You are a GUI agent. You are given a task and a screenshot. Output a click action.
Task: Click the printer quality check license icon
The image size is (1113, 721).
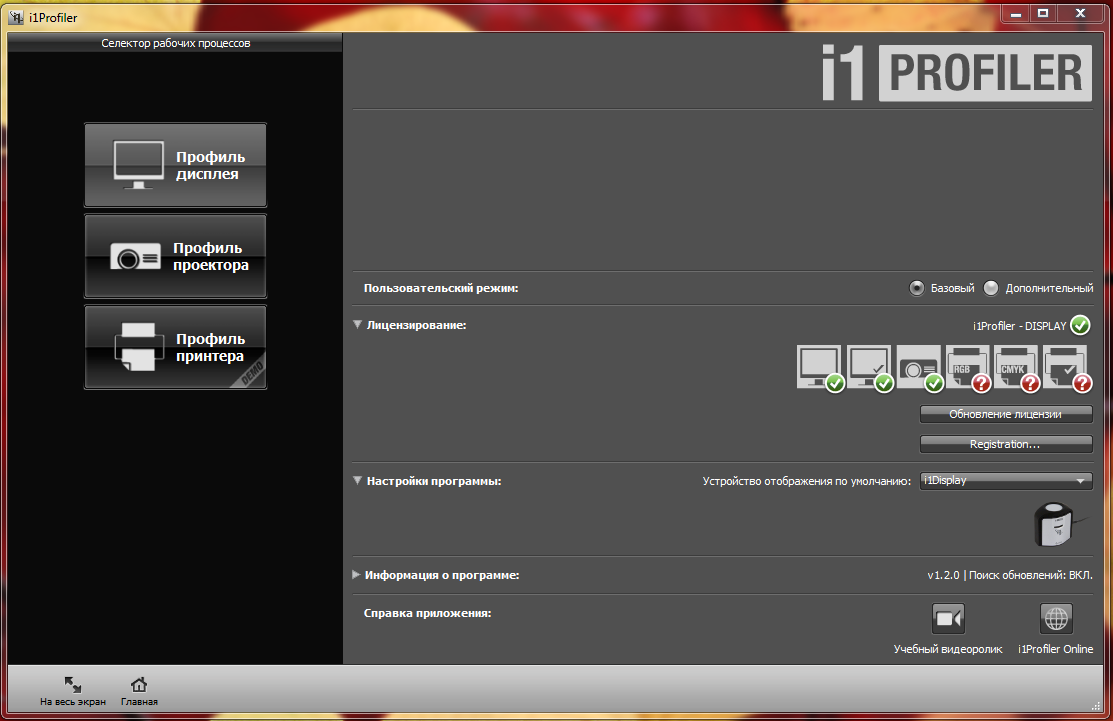pyautogui.click(x=1066, y=368)
